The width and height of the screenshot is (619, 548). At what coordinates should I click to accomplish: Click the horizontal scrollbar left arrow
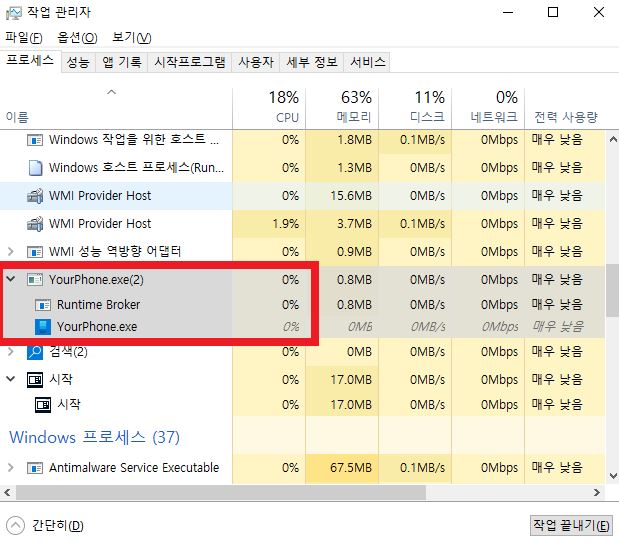coord(7,492)
